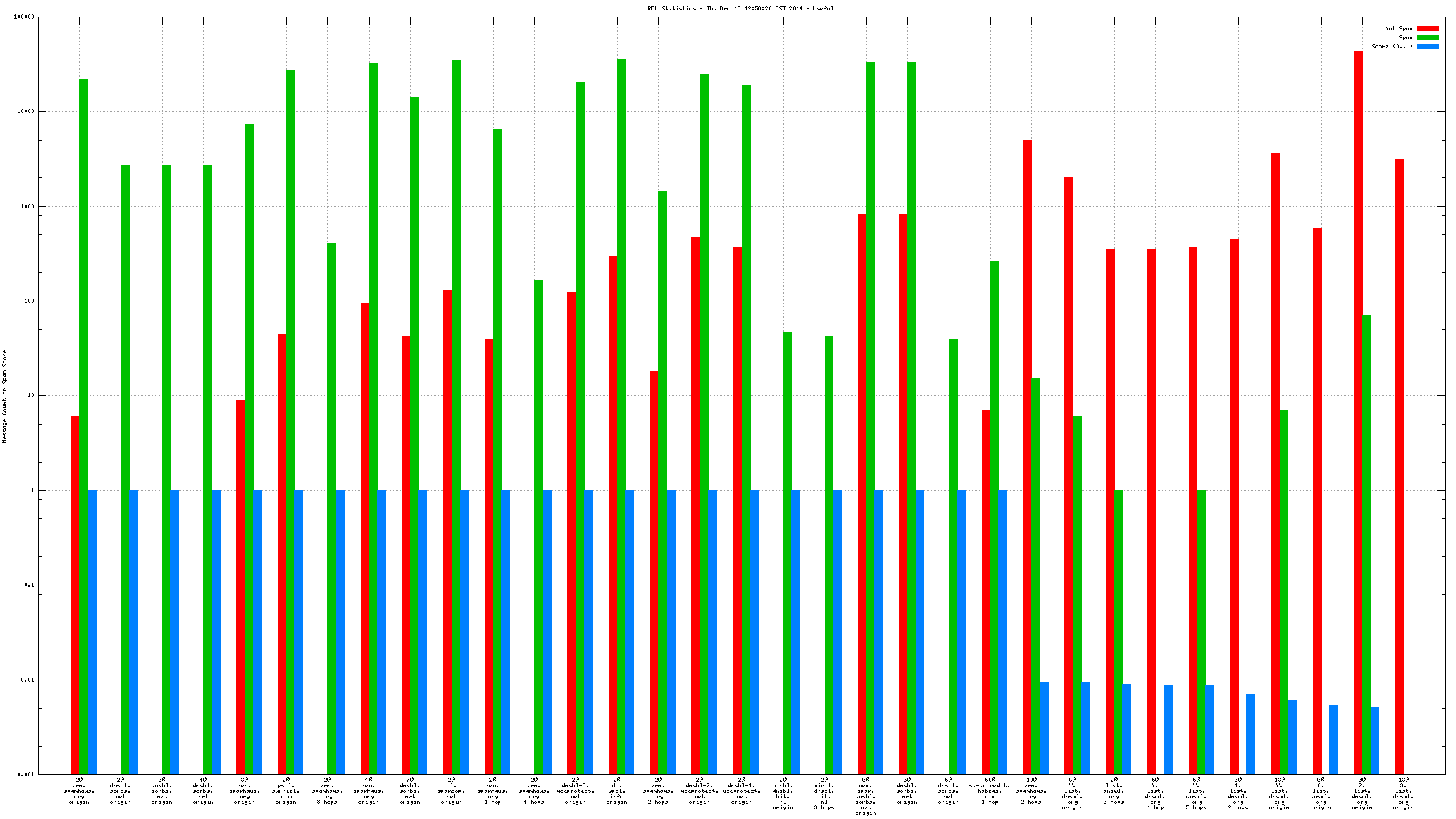Screen dimensions: 1456x819
Task: Click the 'Score (0..1)' legend label
Action: point(1391,46)
